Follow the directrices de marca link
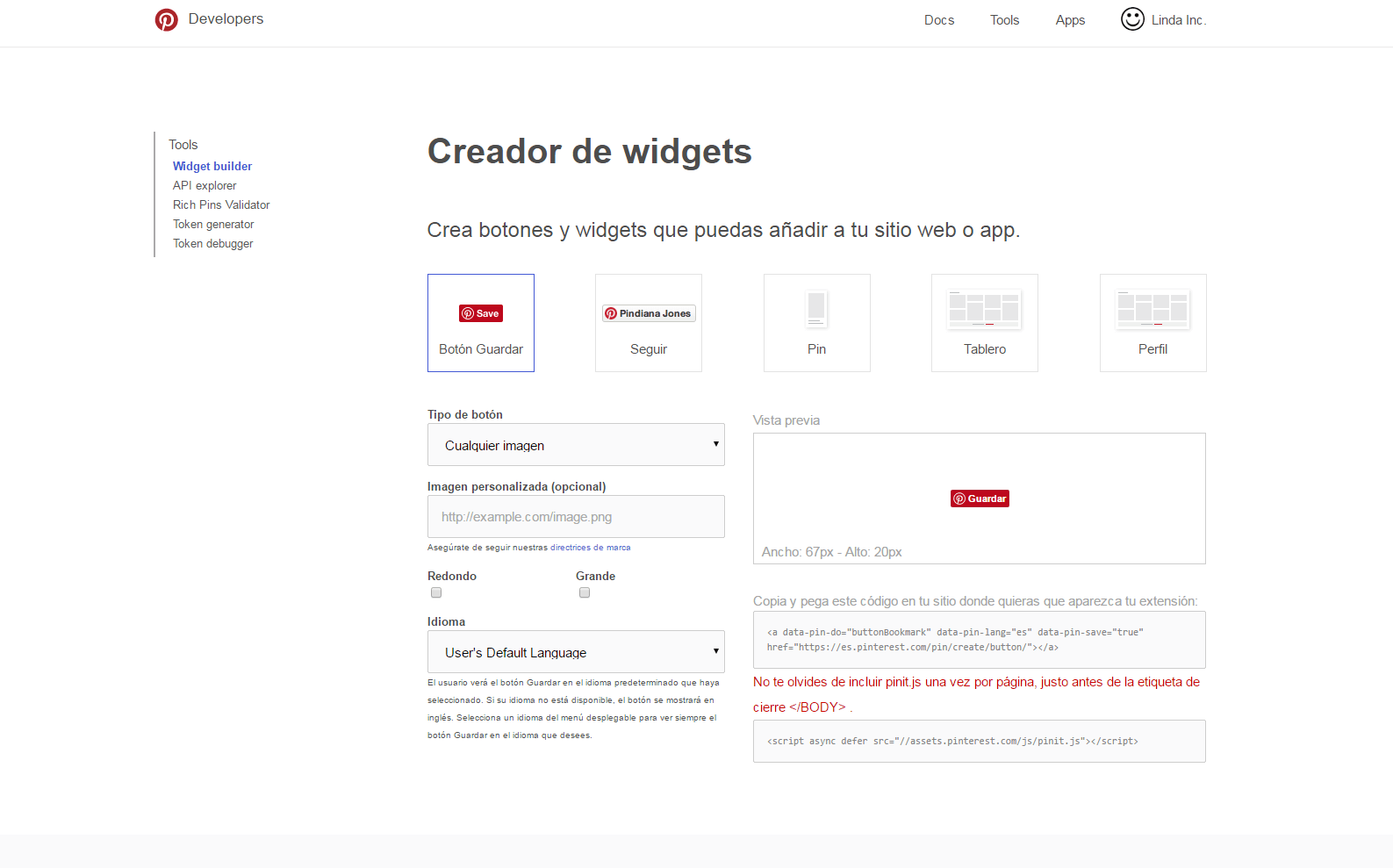 point(590,548)
